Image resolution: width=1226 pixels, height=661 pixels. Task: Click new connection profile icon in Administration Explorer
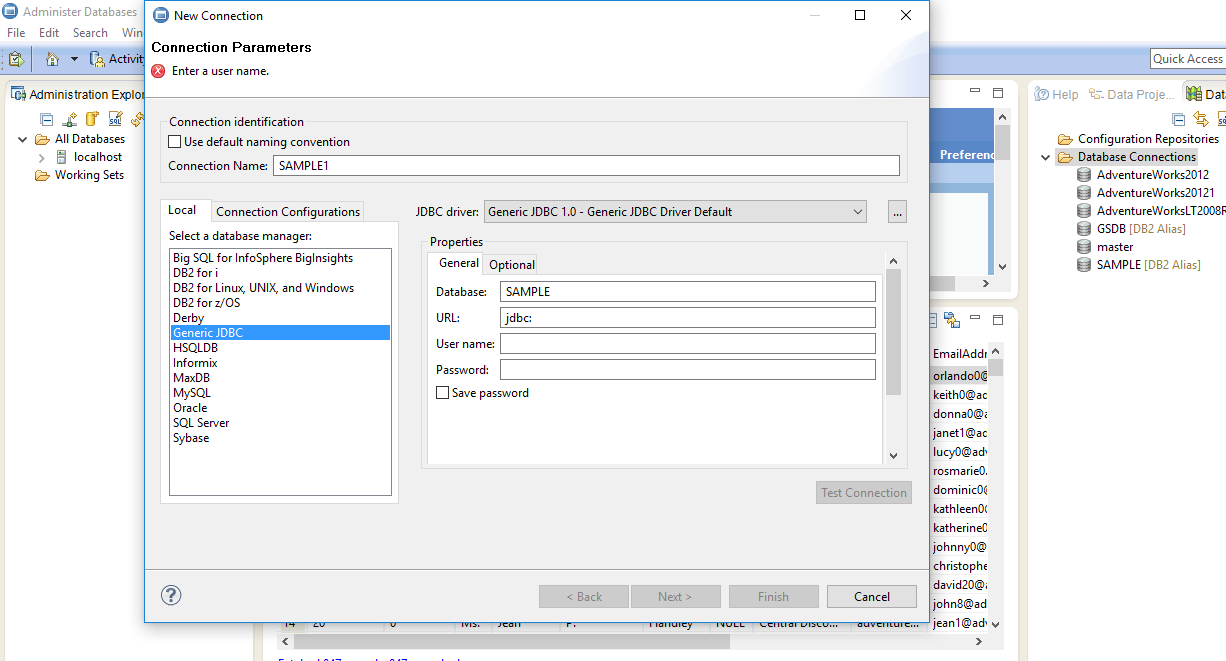pyautogui.click(x=69, y=118)
